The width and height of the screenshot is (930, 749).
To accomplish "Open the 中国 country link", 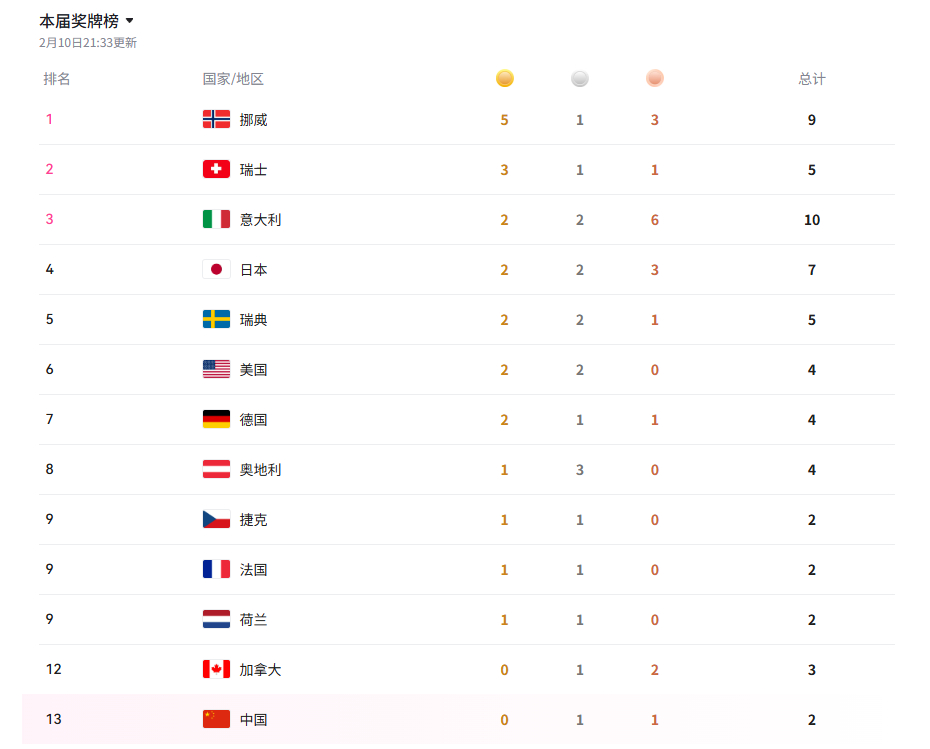I will click(x=254, y=719).
